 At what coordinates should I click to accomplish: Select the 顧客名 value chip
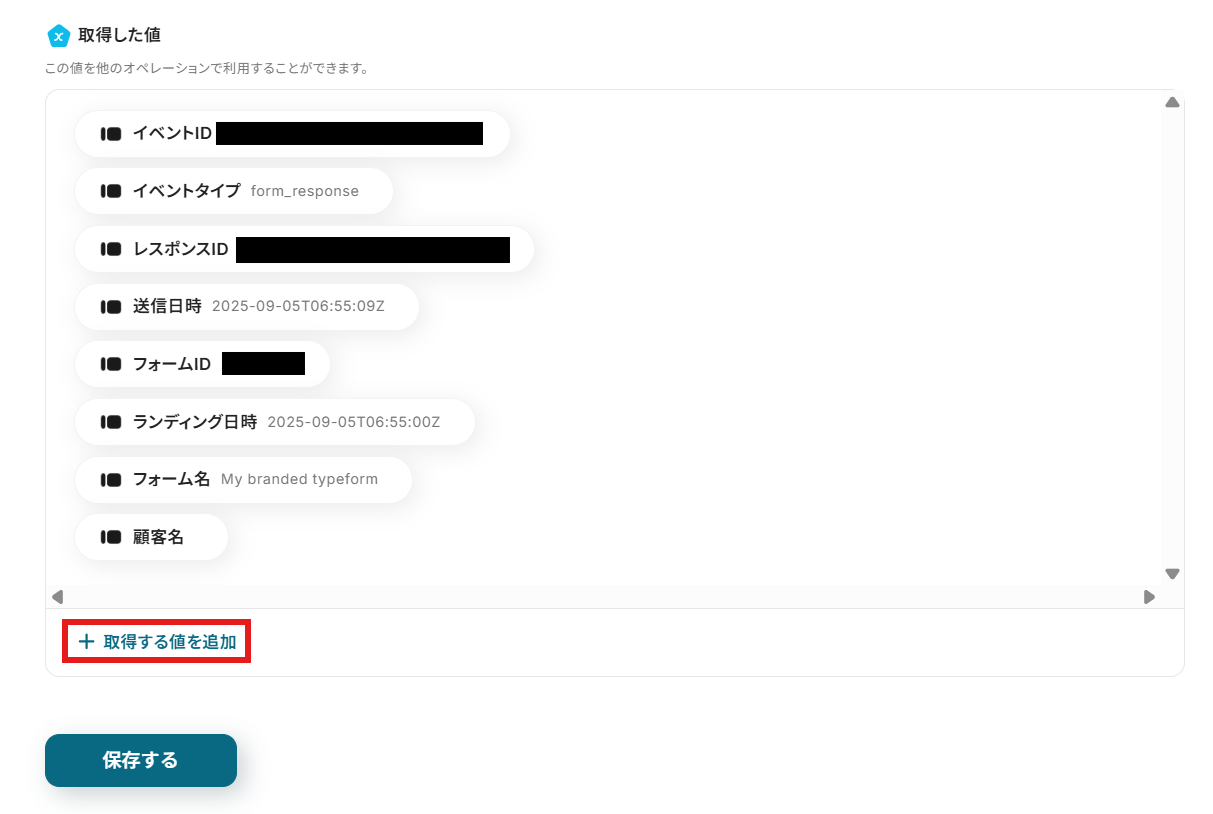(151, 538)
